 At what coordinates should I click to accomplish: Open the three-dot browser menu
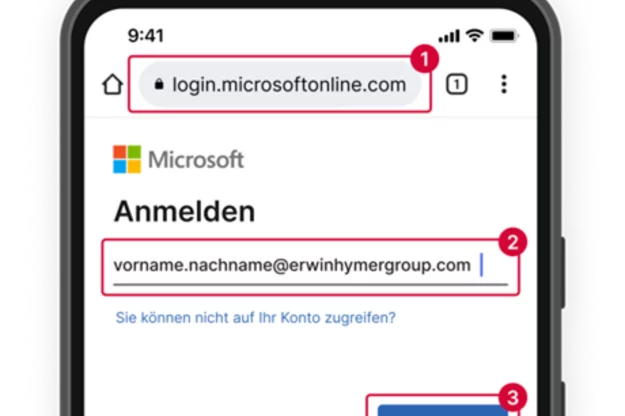point(504,84)
